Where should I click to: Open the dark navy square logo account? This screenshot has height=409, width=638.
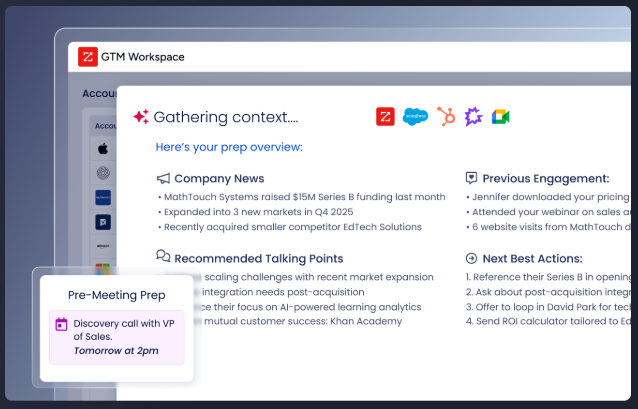pos(103,222)
